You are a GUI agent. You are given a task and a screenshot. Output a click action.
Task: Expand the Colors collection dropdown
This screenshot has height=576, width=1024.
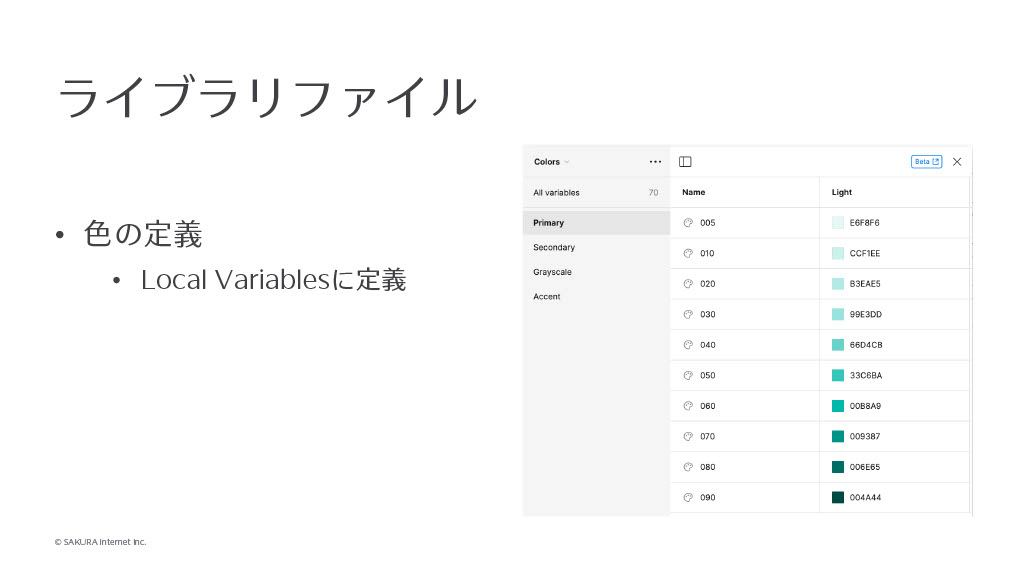click(552, 162)
